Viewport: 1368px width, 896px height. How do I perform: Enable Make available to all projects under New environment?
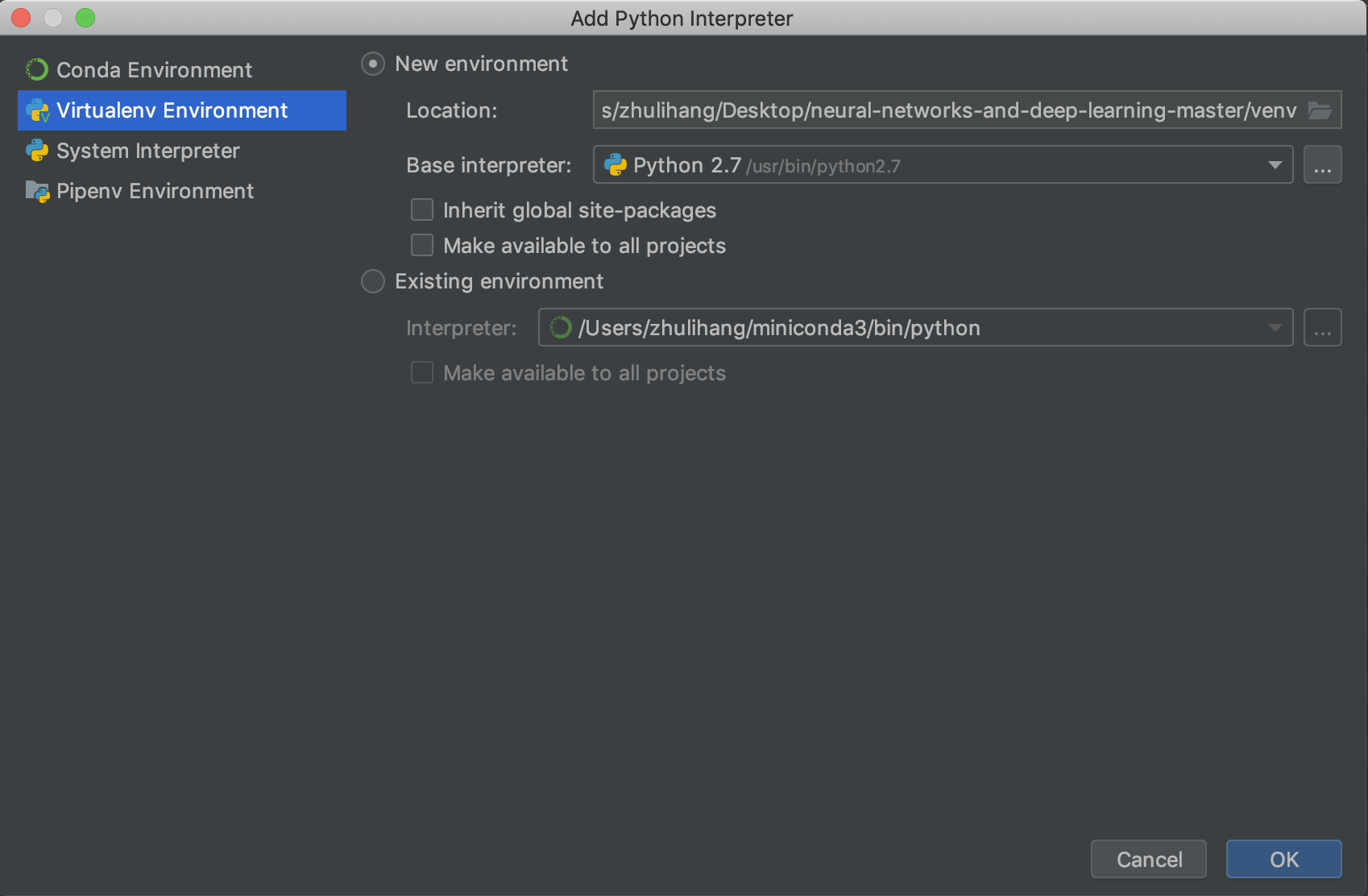(x=422, y=245)
